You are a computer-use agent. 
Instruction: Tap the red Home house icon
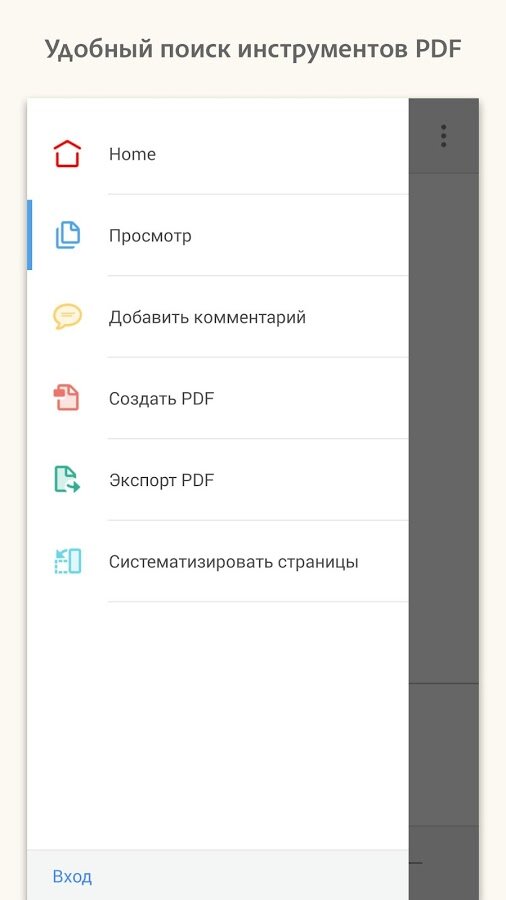tap(67, 154)
